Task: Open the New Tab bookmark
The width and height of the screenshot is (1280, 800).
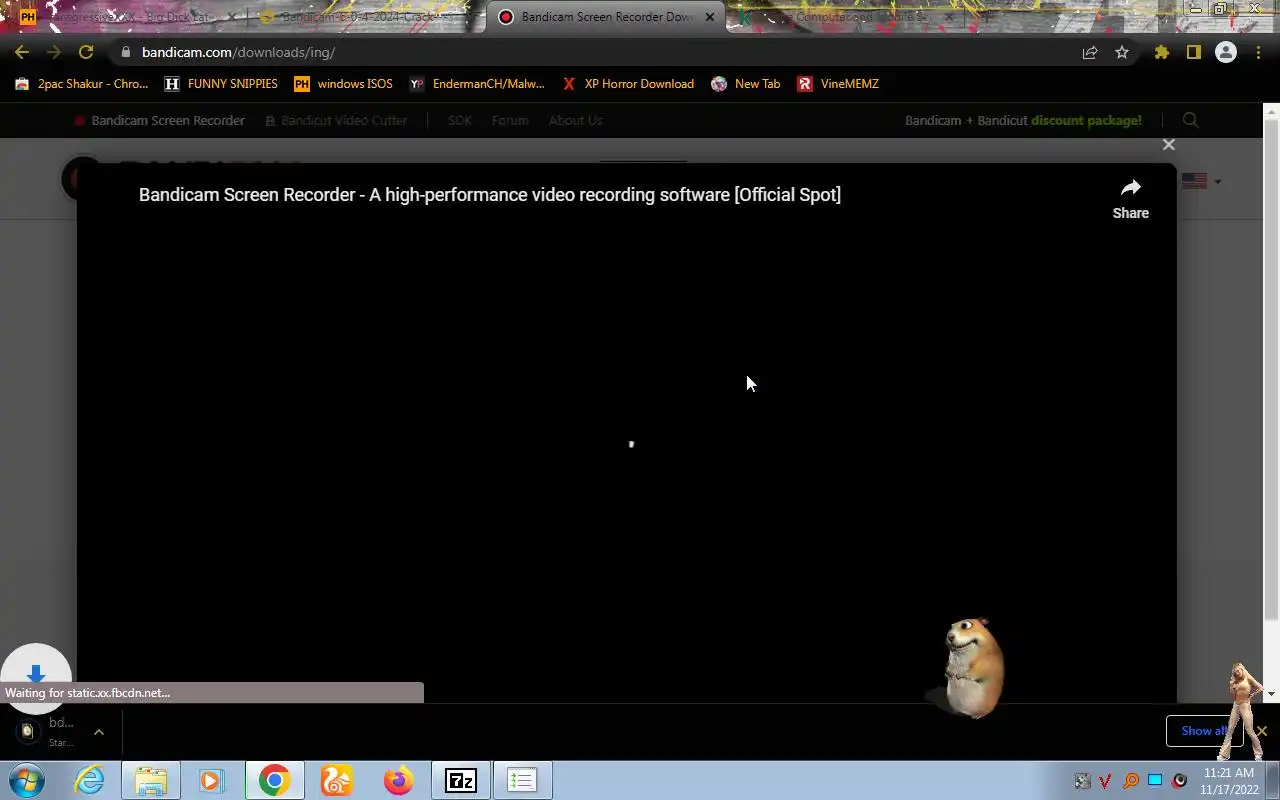Action: pyautogui.click(x=746, y=84)
